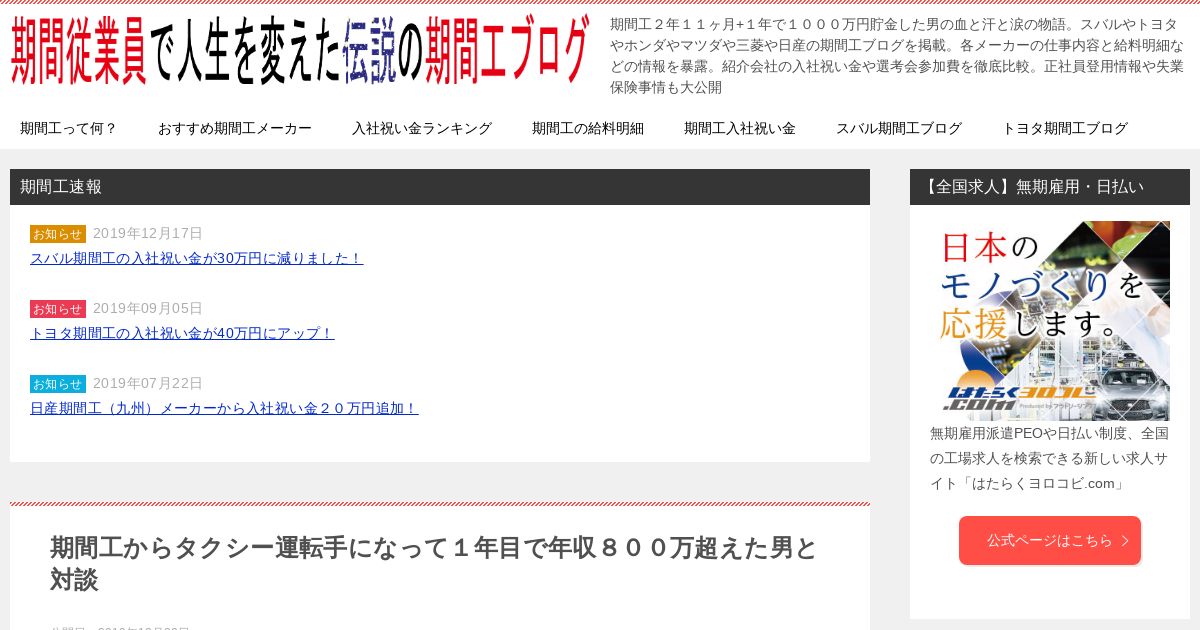Open the taxi driver interview article title
This screenshot has width=1200, height=630.
click(x=434, y=563)
